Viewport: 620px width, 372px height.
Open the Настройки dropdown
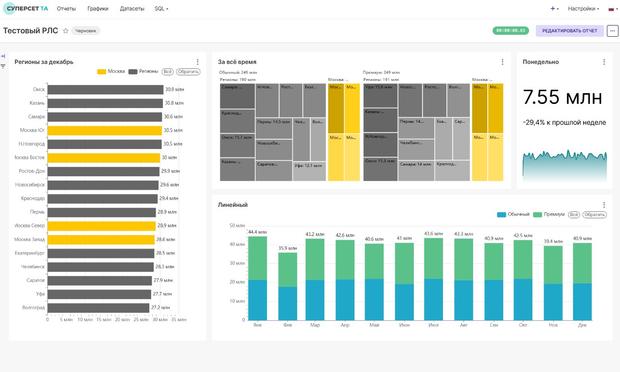(583, 8)
